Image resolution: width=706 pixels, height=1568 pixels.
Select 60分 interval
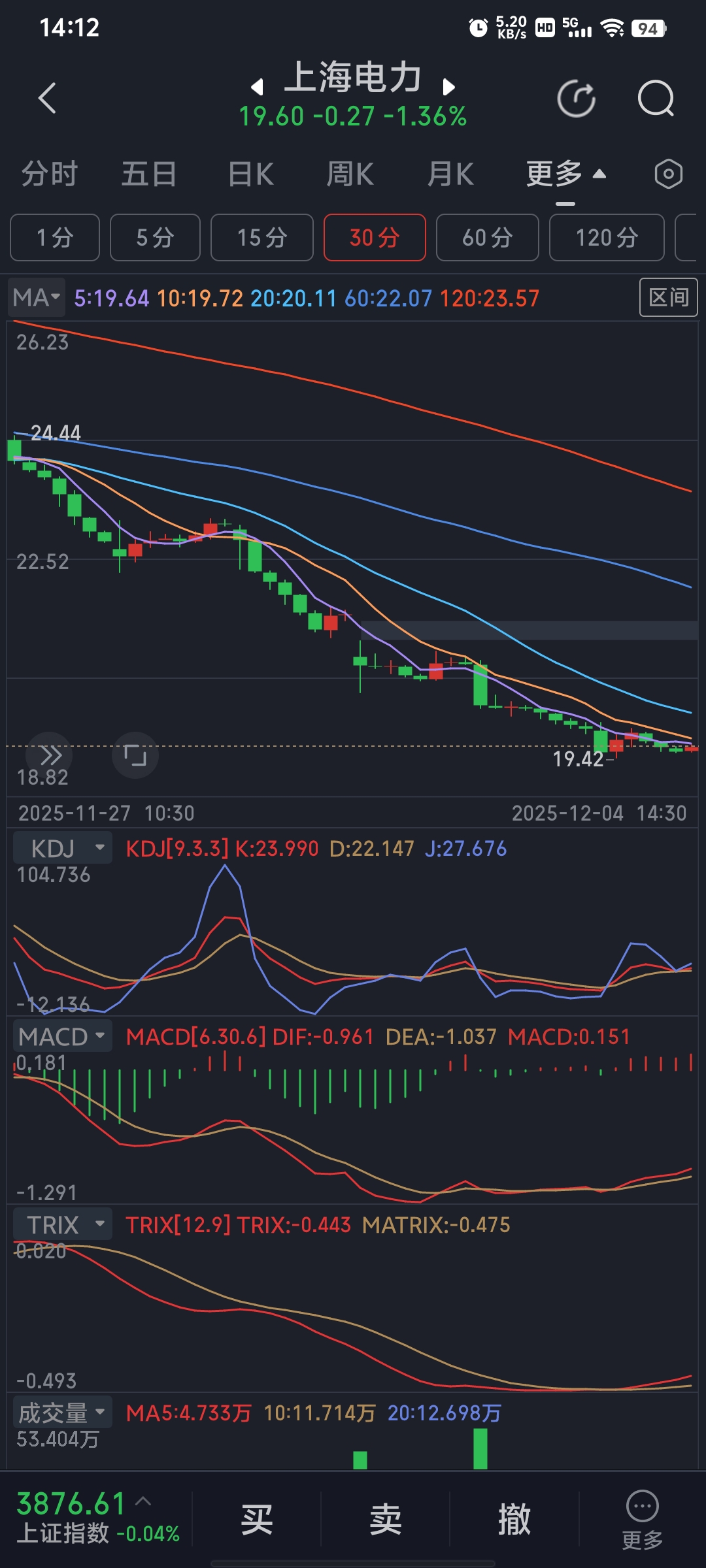(488, 237)
